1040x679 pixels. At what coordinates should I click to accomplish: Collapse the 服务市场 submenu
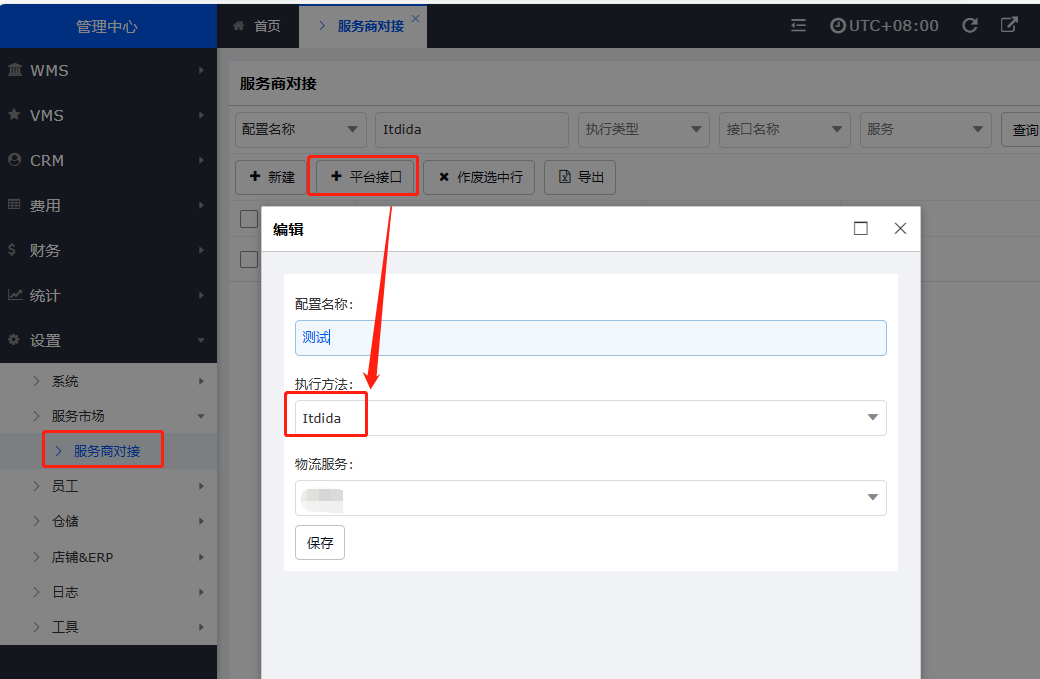pos(108,416)
